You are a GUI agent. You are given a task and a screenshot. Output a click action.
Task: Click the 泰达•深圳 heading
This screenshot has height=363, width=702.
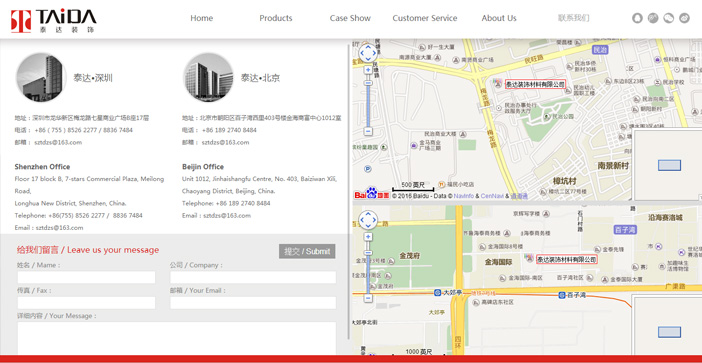(x=93, y=78)
